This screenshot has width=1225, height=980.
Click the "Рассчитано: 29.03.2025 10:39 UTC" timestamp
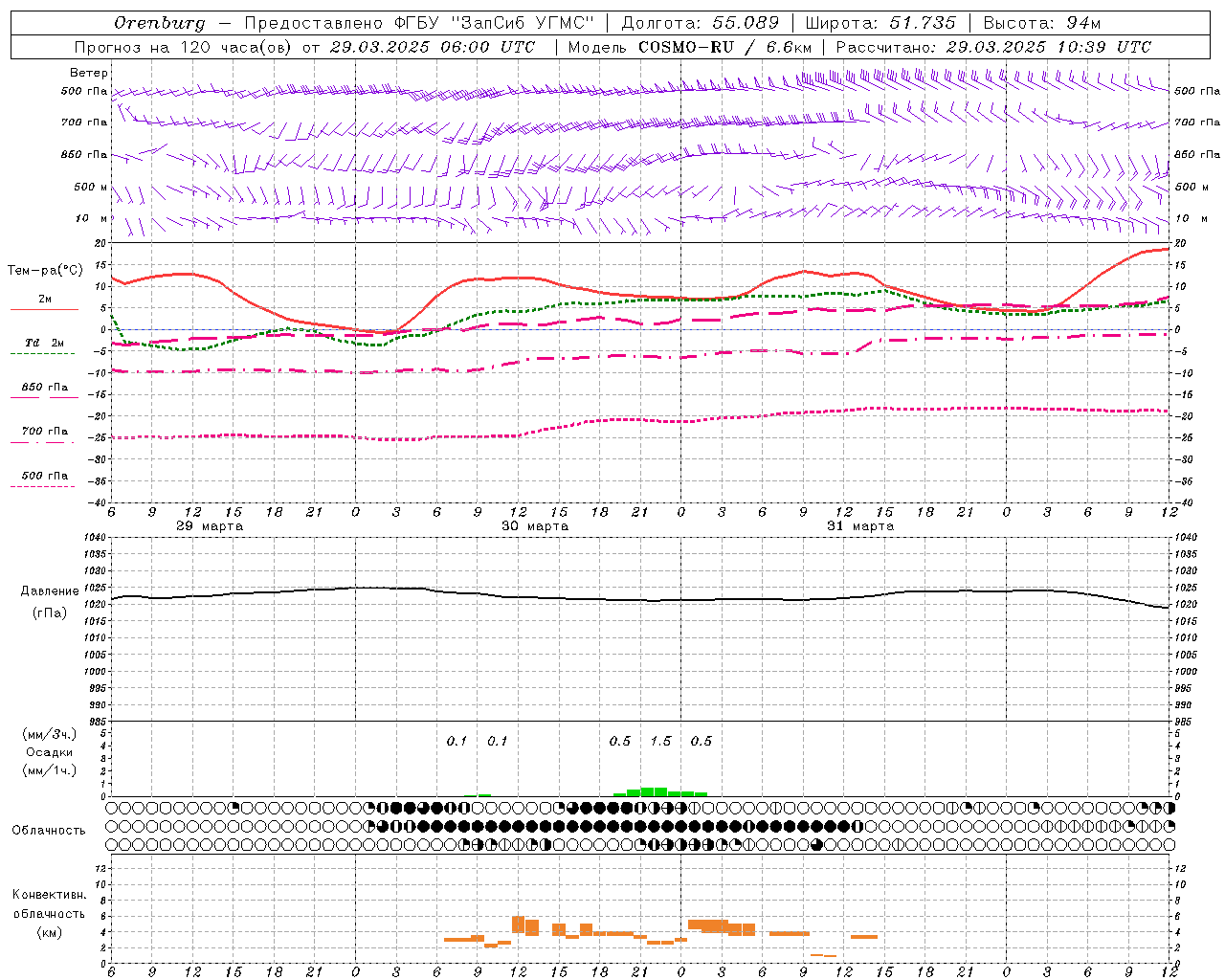tap(993, 47)
